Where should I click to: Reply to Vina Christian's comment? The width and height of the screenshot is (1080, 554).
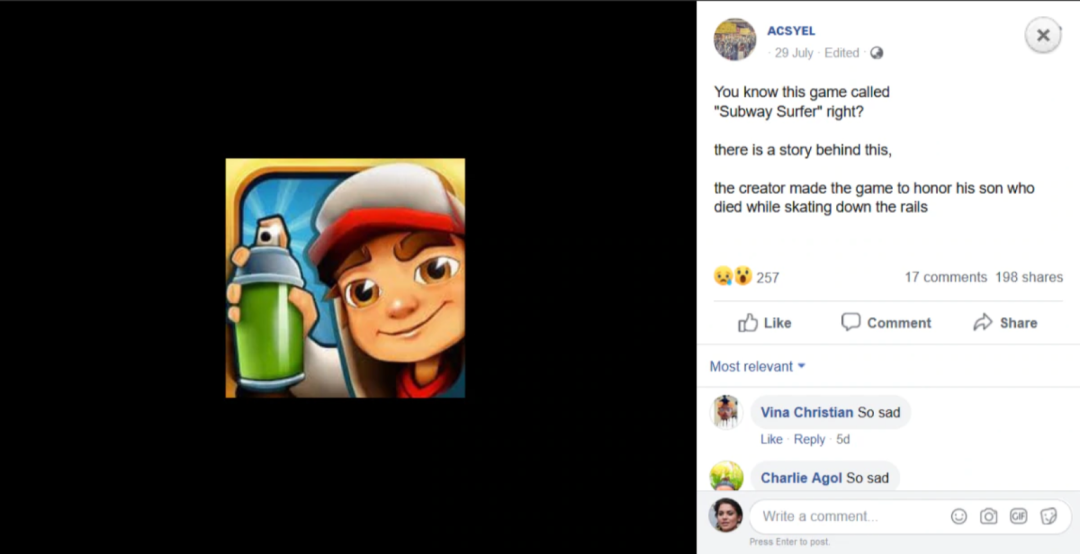tap(809, 439)
